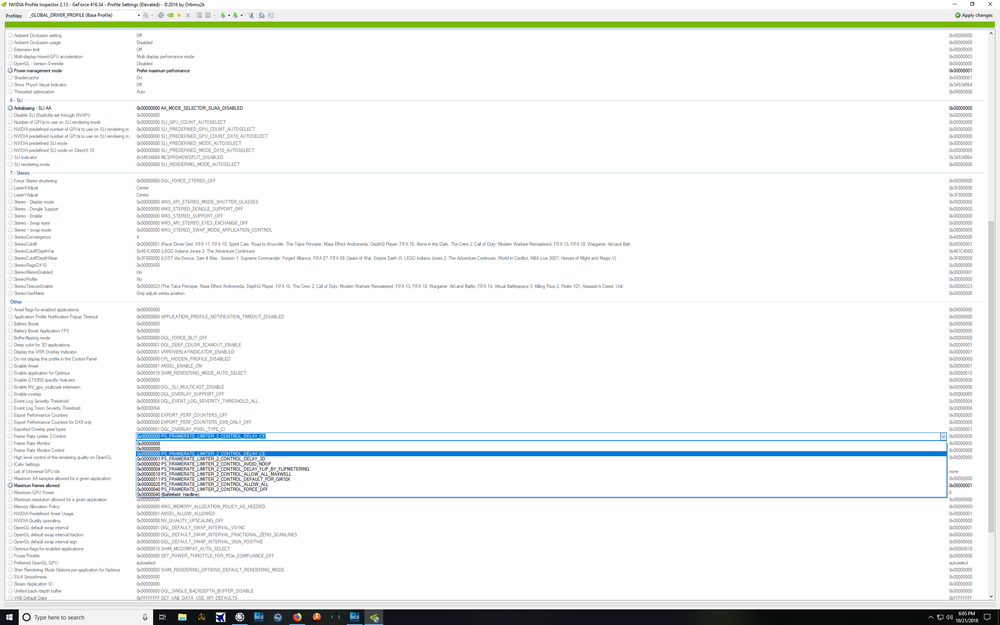Click the X delete-profile toolbar icon
The image size is (1000, 625).
tap(188, 15)
